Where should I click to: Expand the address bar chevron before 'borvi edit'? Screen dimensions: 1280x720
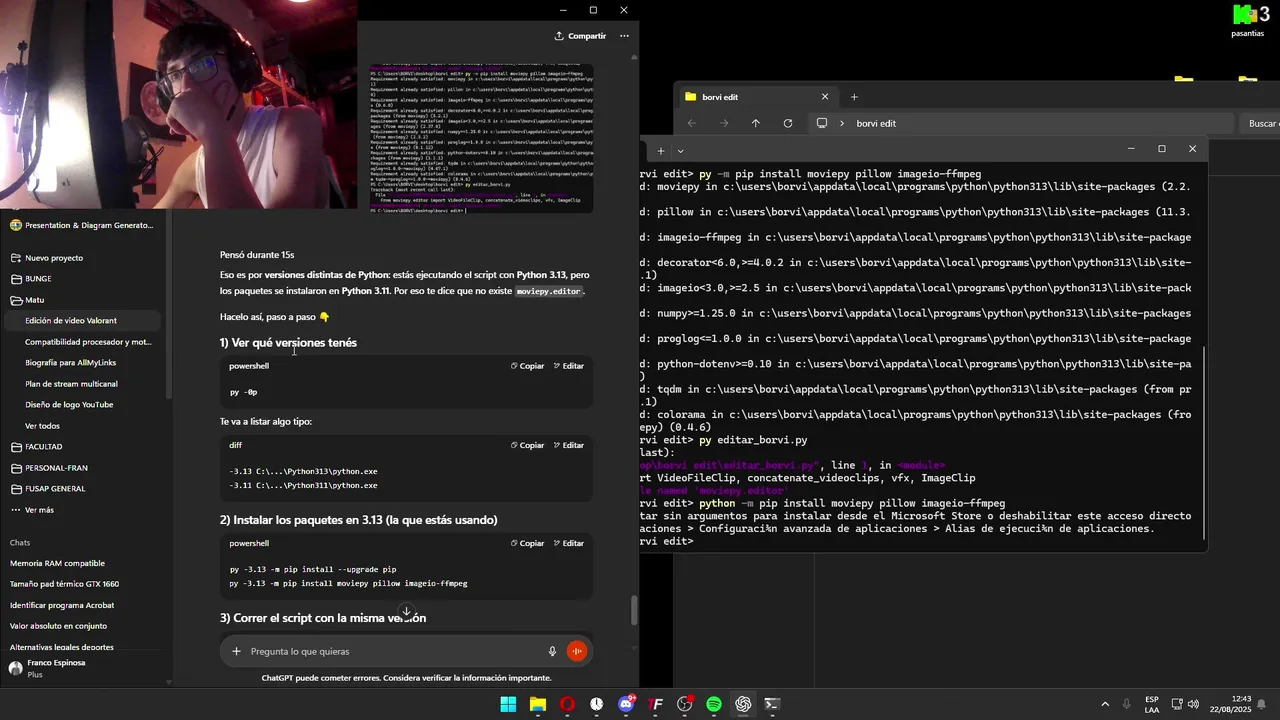click(x=842, y=123)
